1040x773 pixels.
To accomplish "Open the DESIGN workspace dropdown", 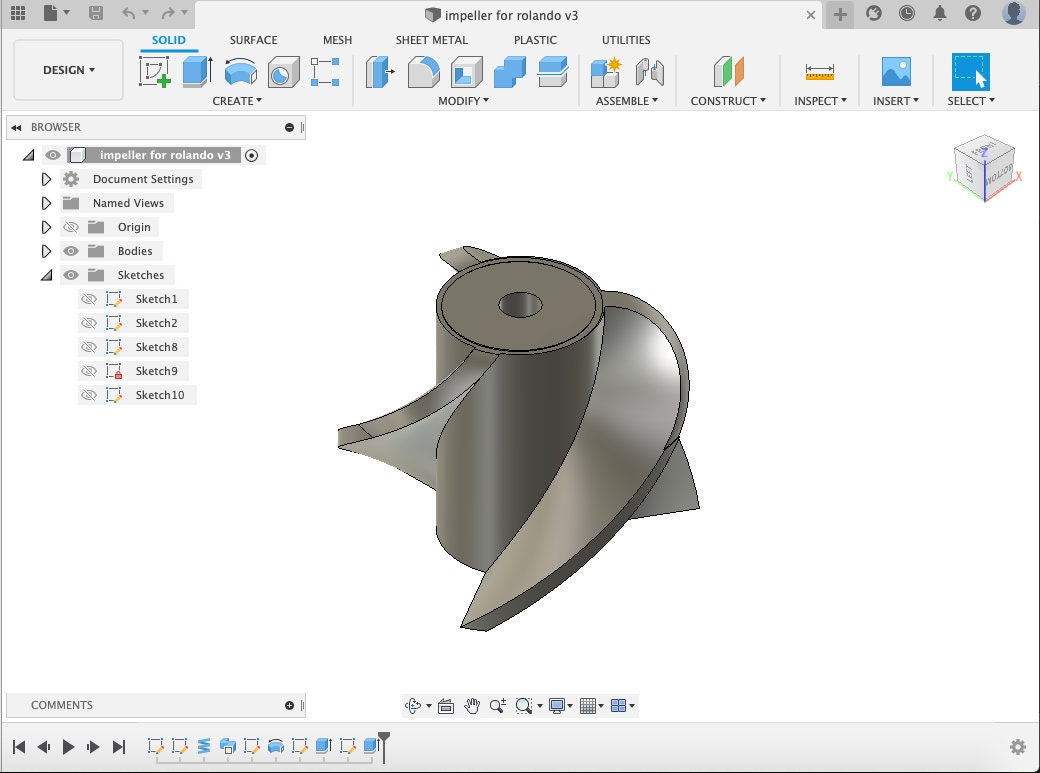I will point(68,70).
